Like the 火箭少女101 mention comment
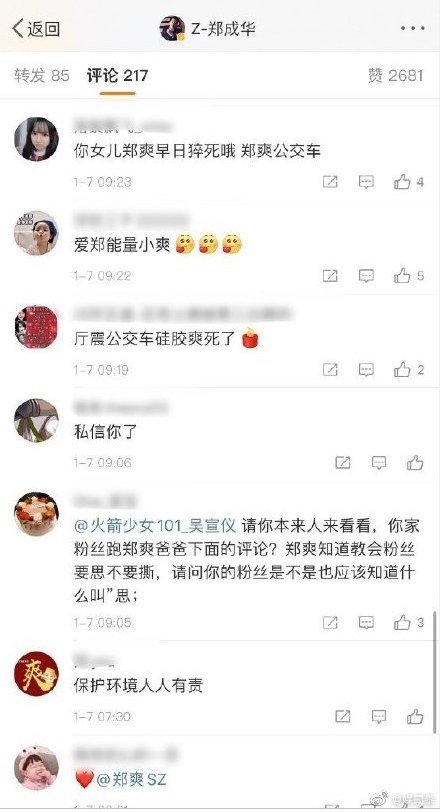This screenshot has width=440, height=812. pyautogui.click(x=408, y=622)
